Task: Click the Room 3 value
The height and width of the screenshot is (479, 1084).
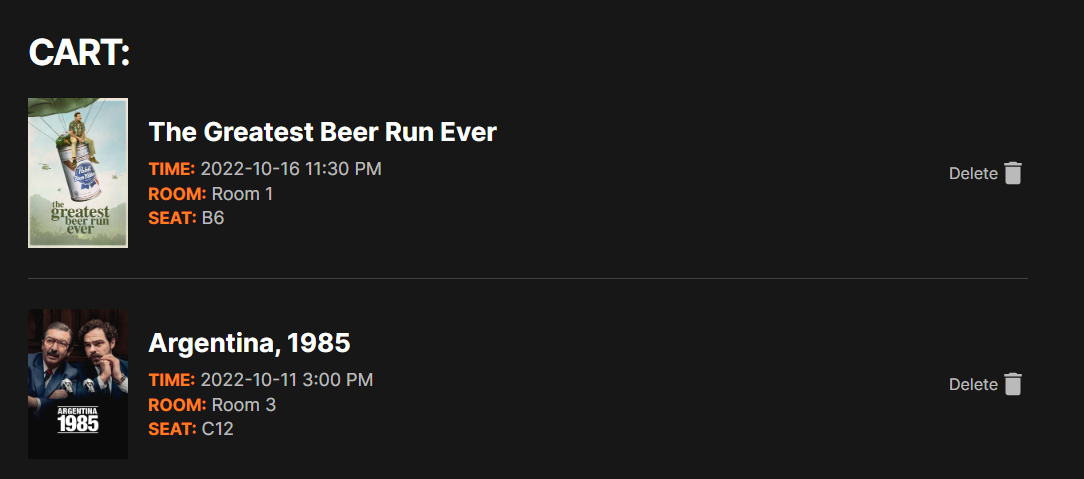Action: 244,404
